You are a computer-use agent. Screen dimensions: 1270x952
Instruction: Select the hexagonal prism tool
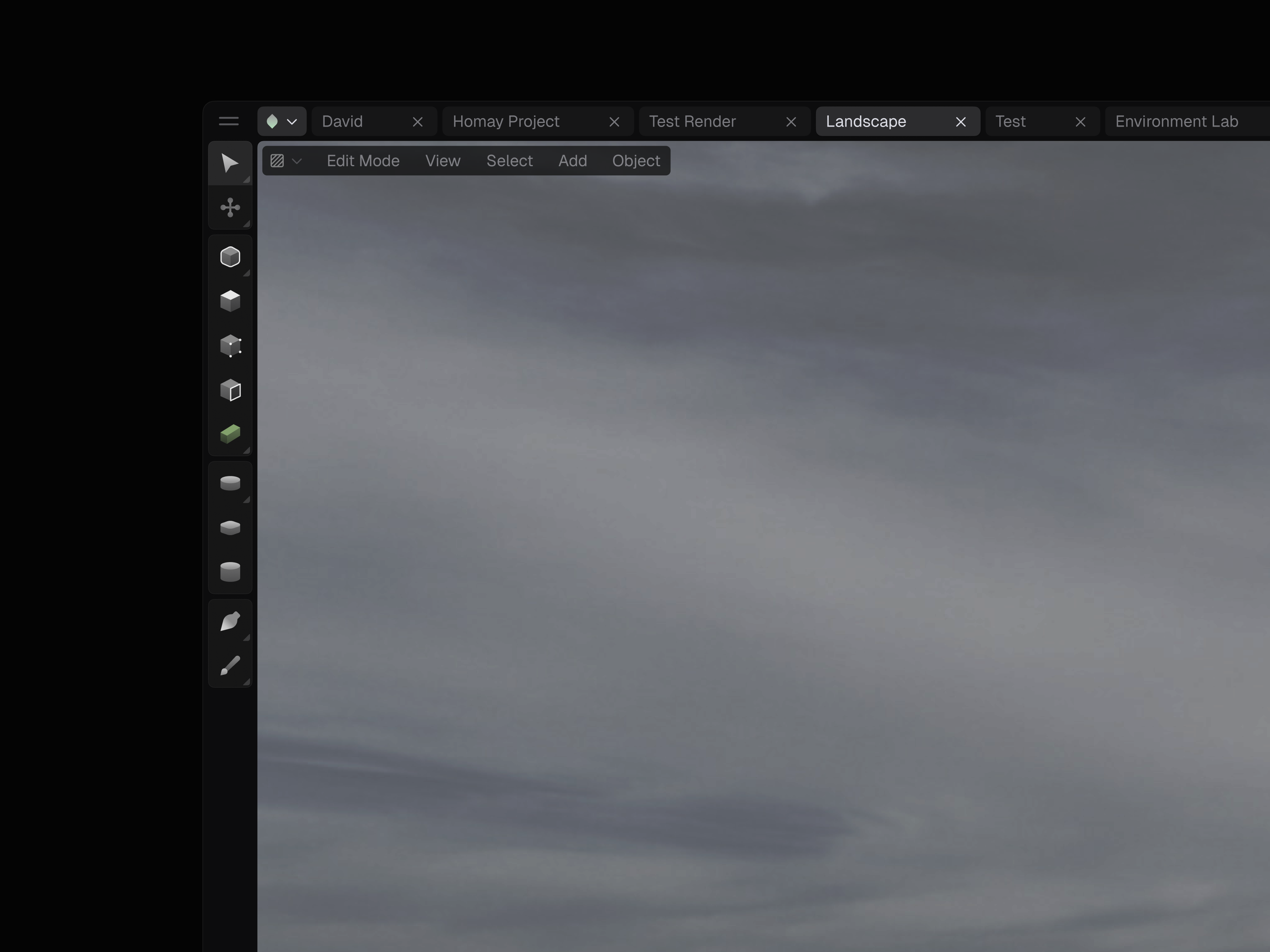coord(230,527)
